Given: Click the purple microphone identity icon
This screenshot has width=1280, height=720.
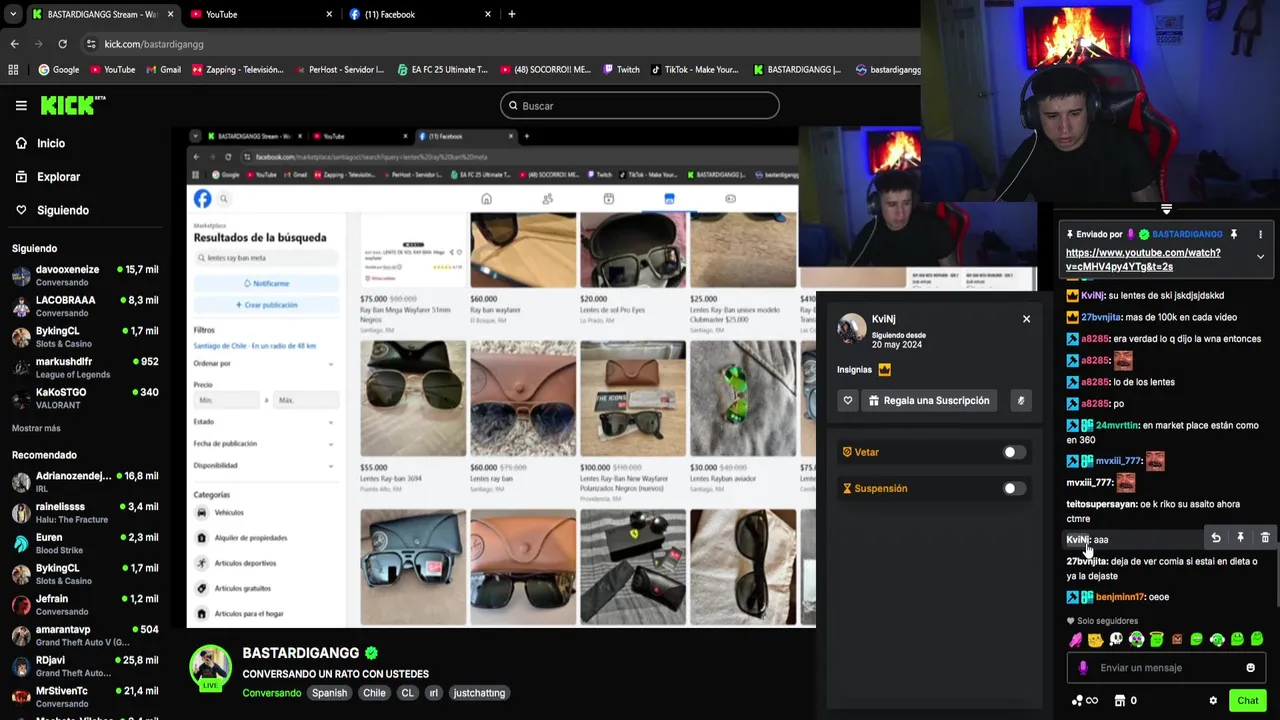Looking at the screenshot, I should (1083, 668).
